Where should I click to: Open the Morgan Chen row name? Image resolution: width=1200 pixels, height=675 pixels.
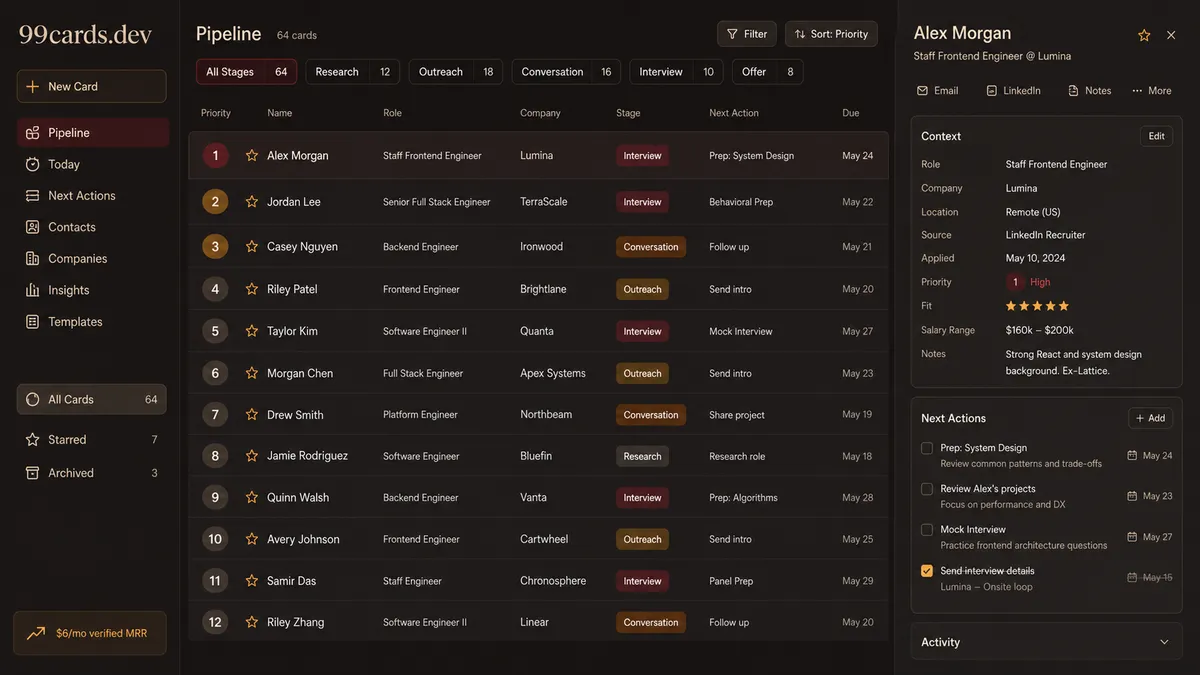tap(300, 373)
